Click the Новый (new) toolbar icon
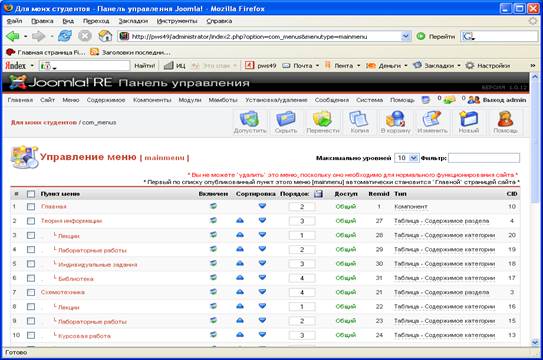Screen dimensions: 543x360 pos(469,122)
